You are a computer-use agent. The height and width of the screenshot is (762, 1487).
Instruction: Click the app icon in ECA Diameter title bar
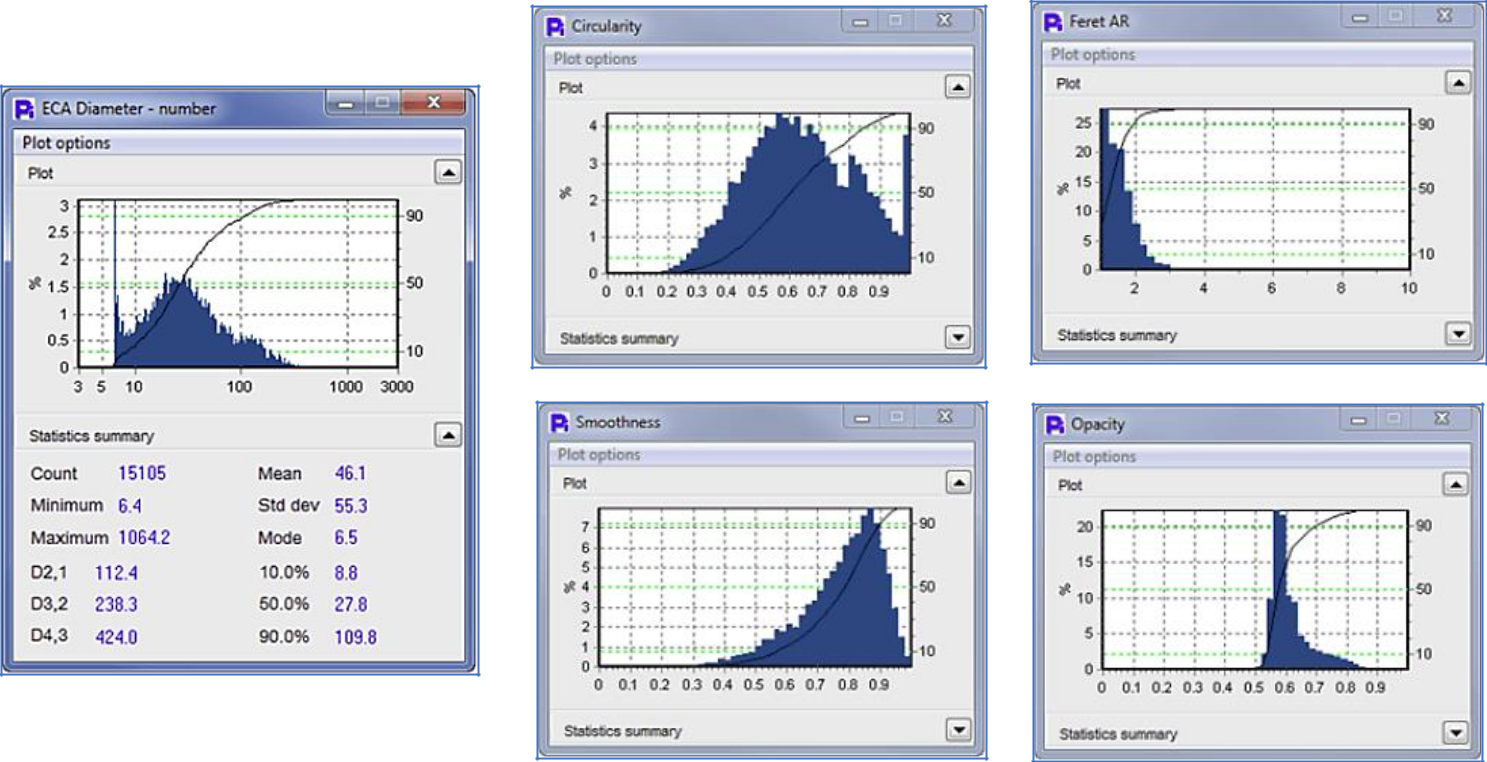point(27,108)
